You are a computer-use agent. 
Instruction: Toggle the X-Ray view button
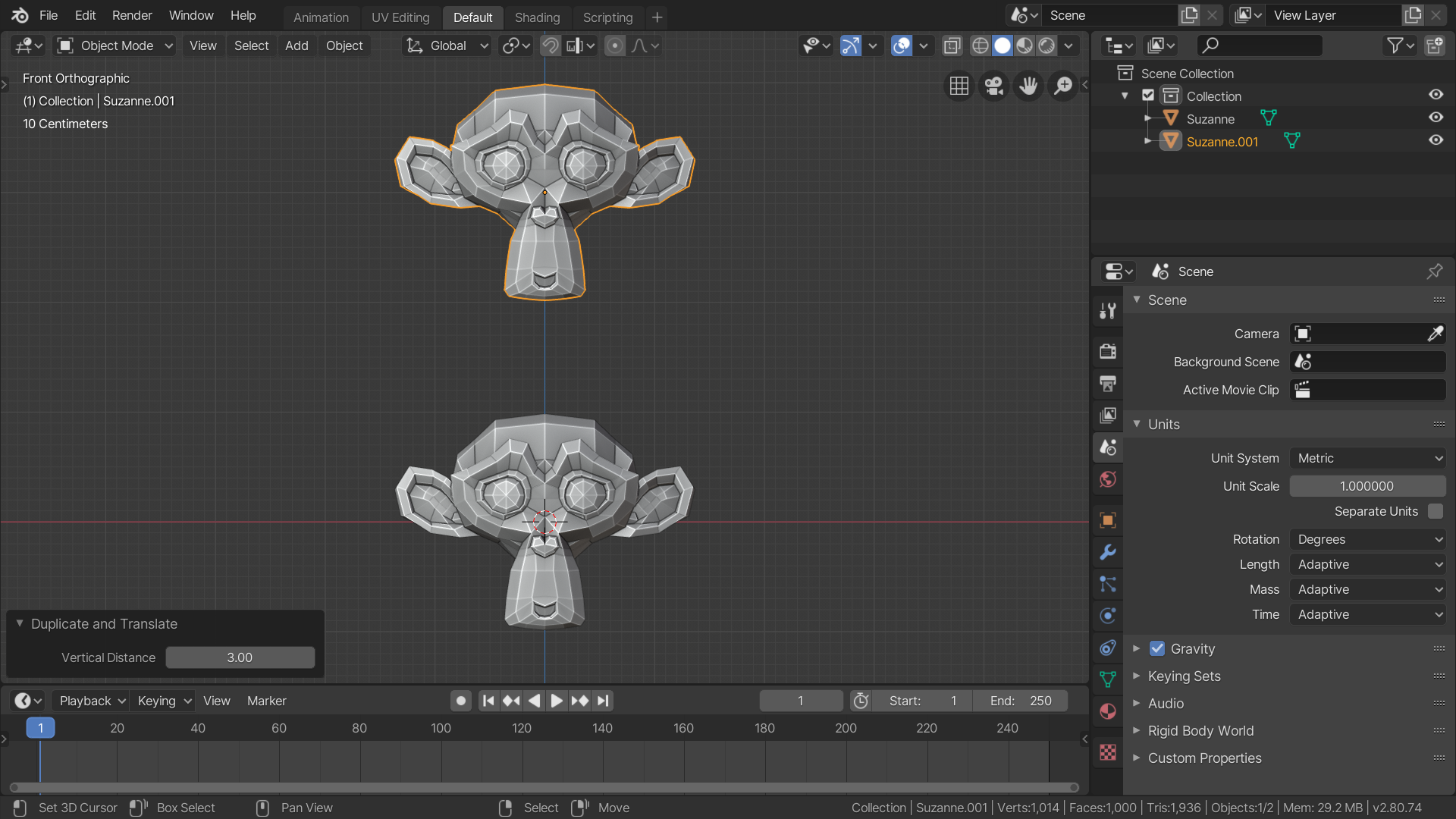(x=952, y=45)
